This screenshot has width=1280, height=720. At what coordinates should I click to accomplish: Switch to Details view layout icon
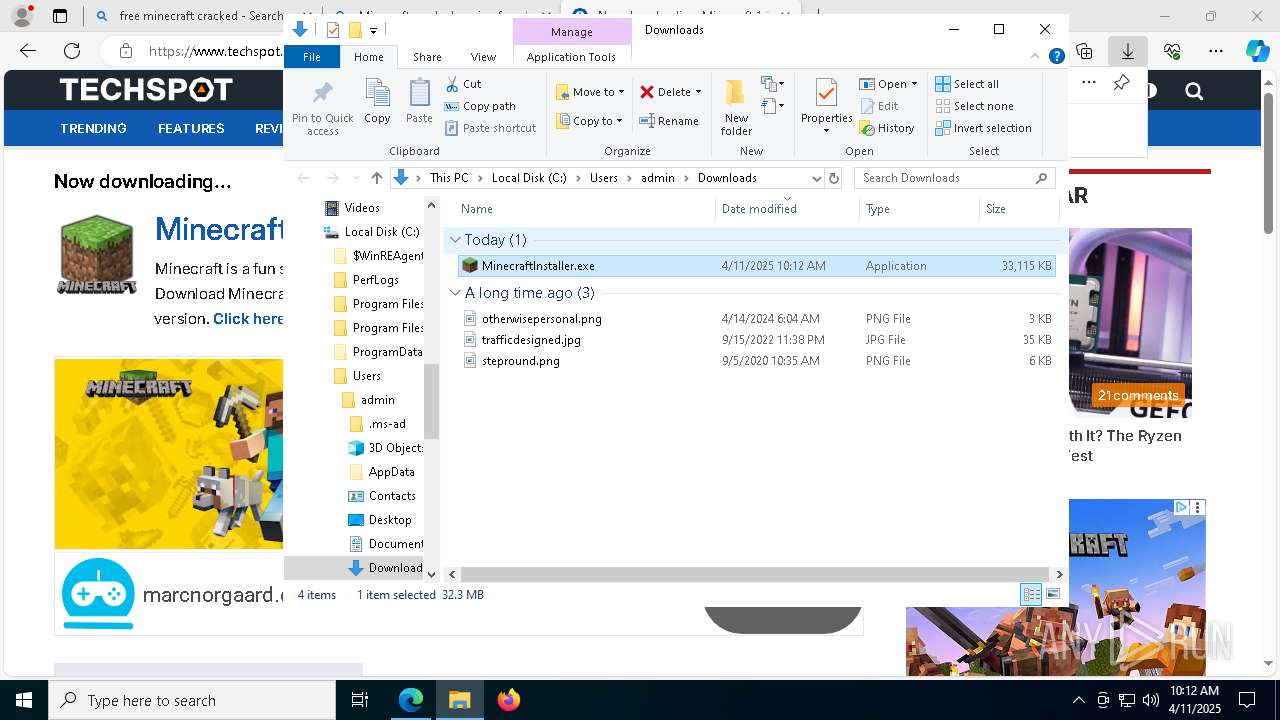click(1031, 594)
